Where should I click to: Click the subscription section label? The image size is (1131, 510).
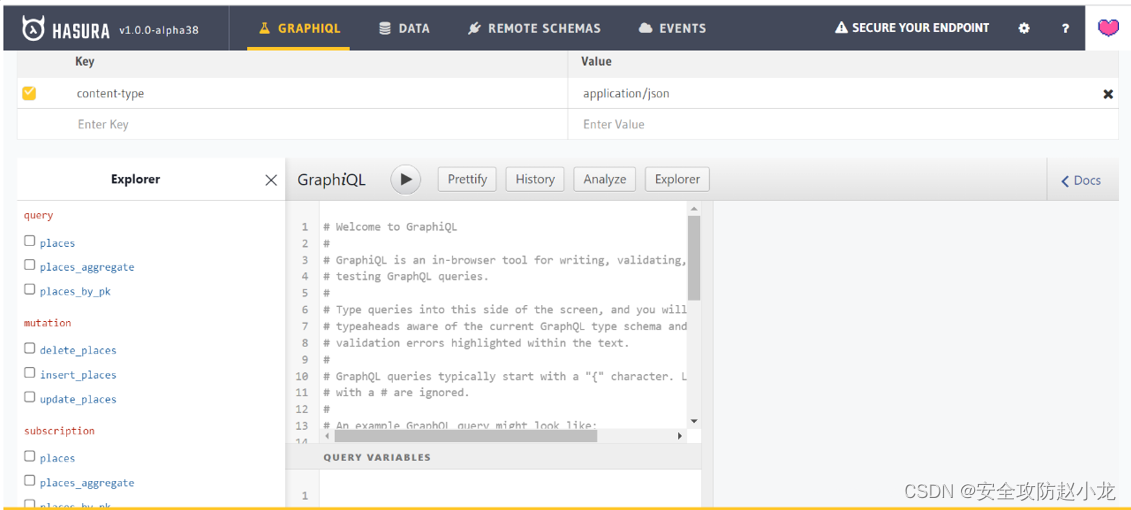point(59,431)
